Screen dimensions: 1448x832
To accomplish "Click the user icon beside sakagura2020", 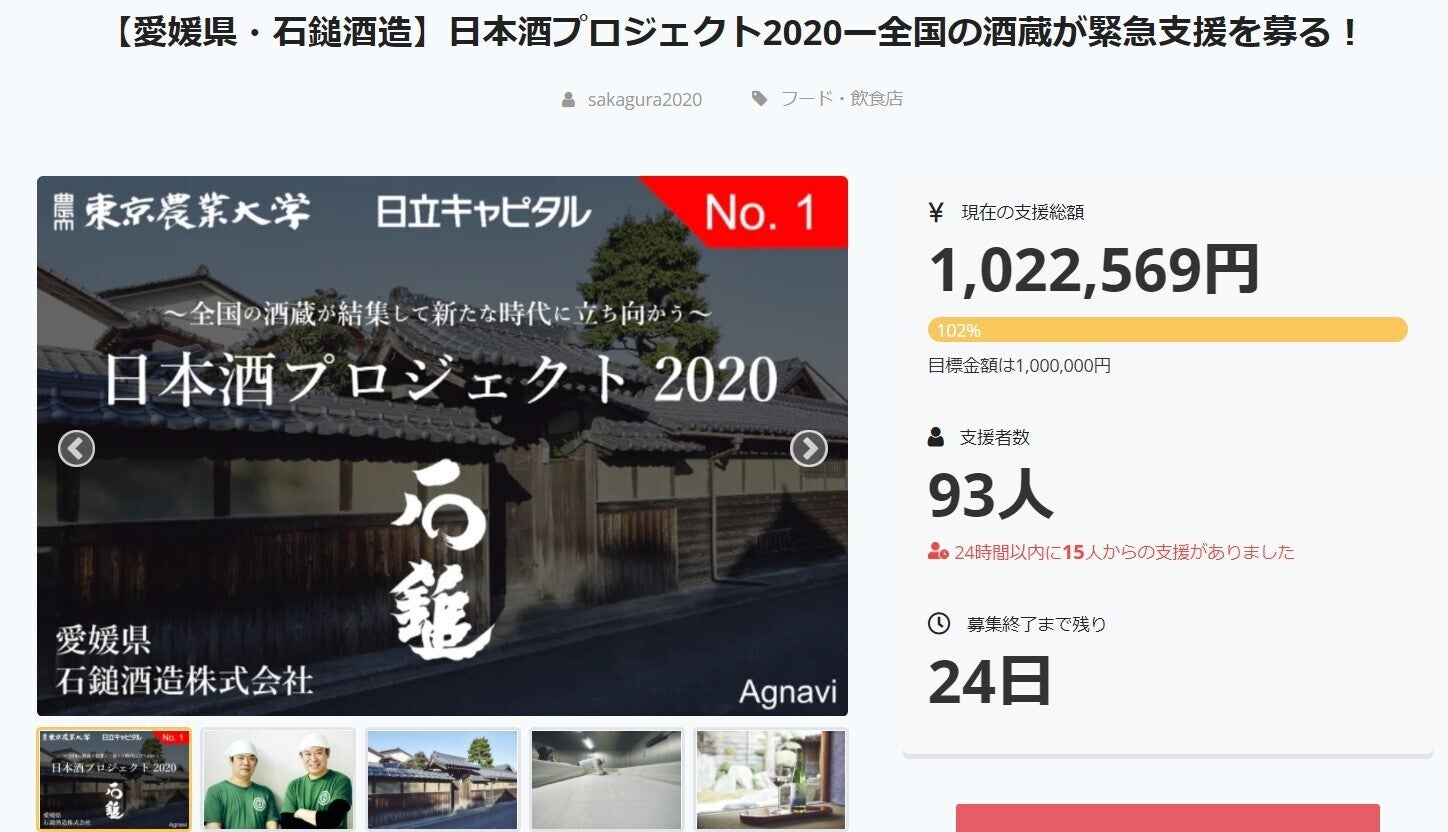I will [568, 99].
